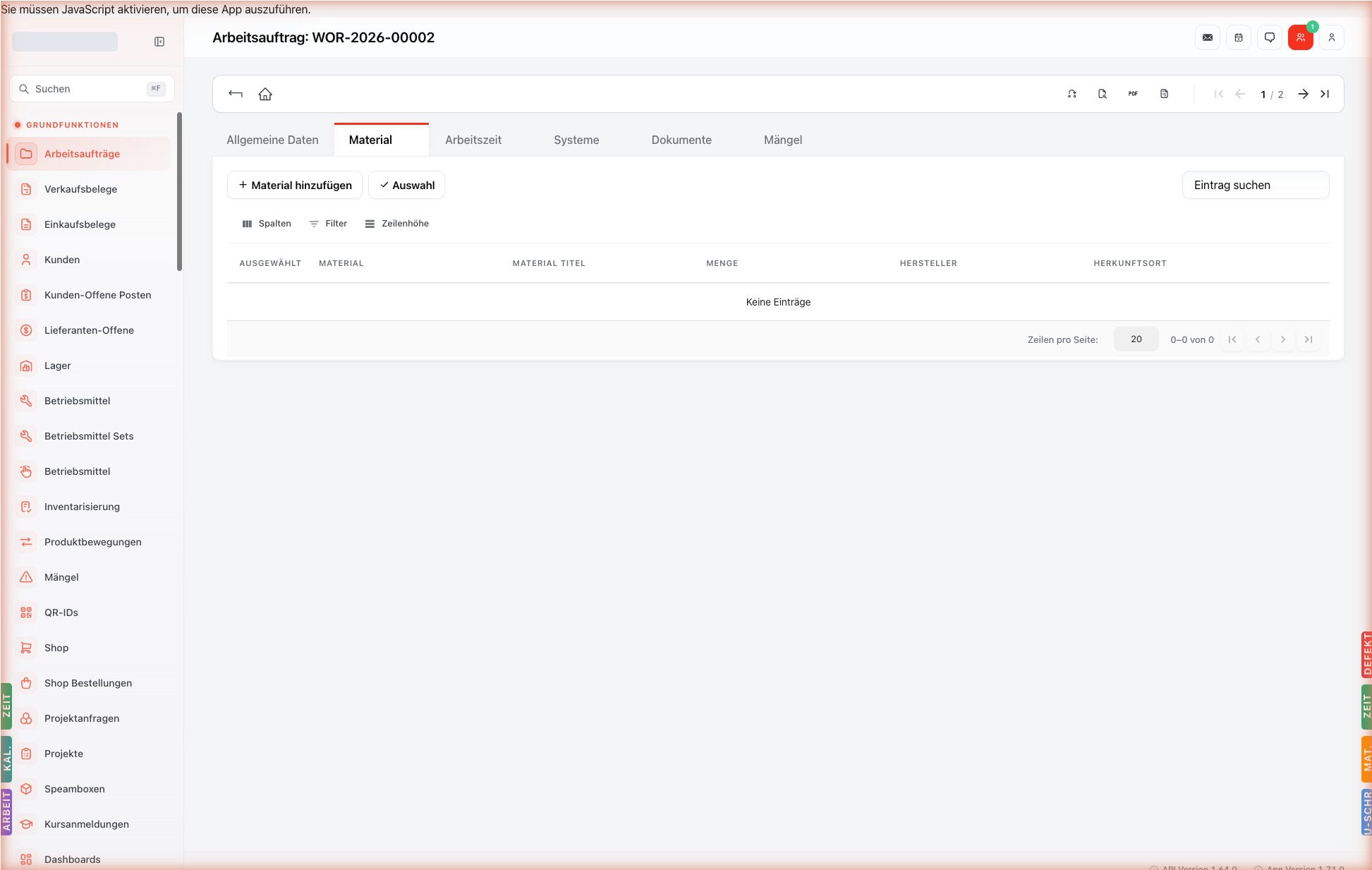The height and width of the screenshot is (870, 1372).
Task: Switch to the Dokumente tab
Action: 681,140
